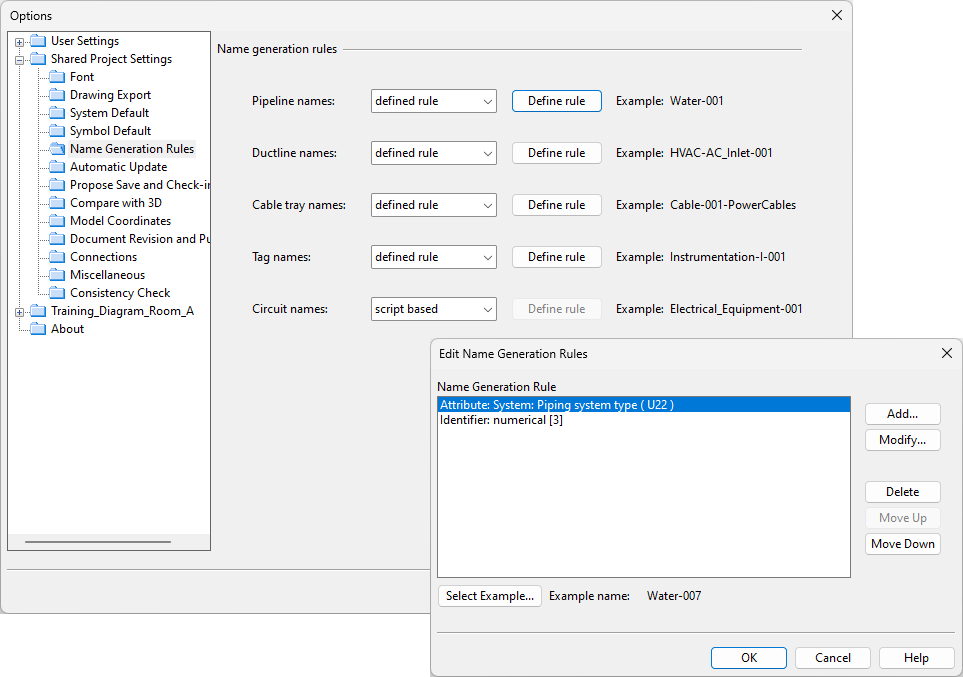Expand the Training_Diagram_Room_A node
This screenshot has height=677, width=963.
coord(19,312)
